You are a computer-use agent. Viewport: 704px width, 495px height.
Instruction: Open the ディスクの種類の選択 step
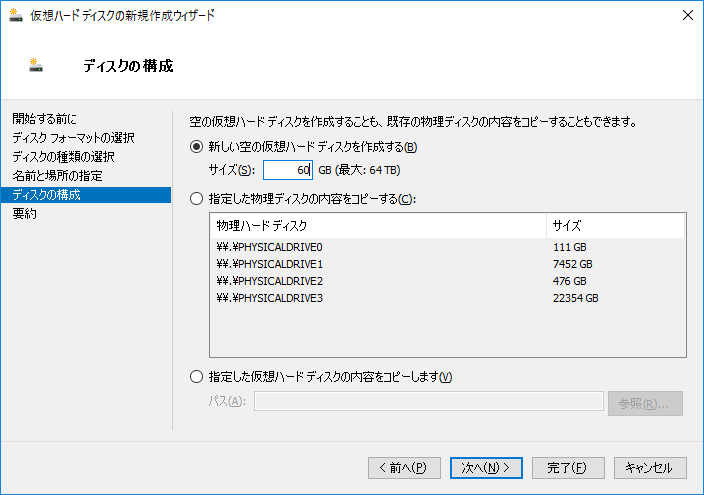[x=63, y=156]
